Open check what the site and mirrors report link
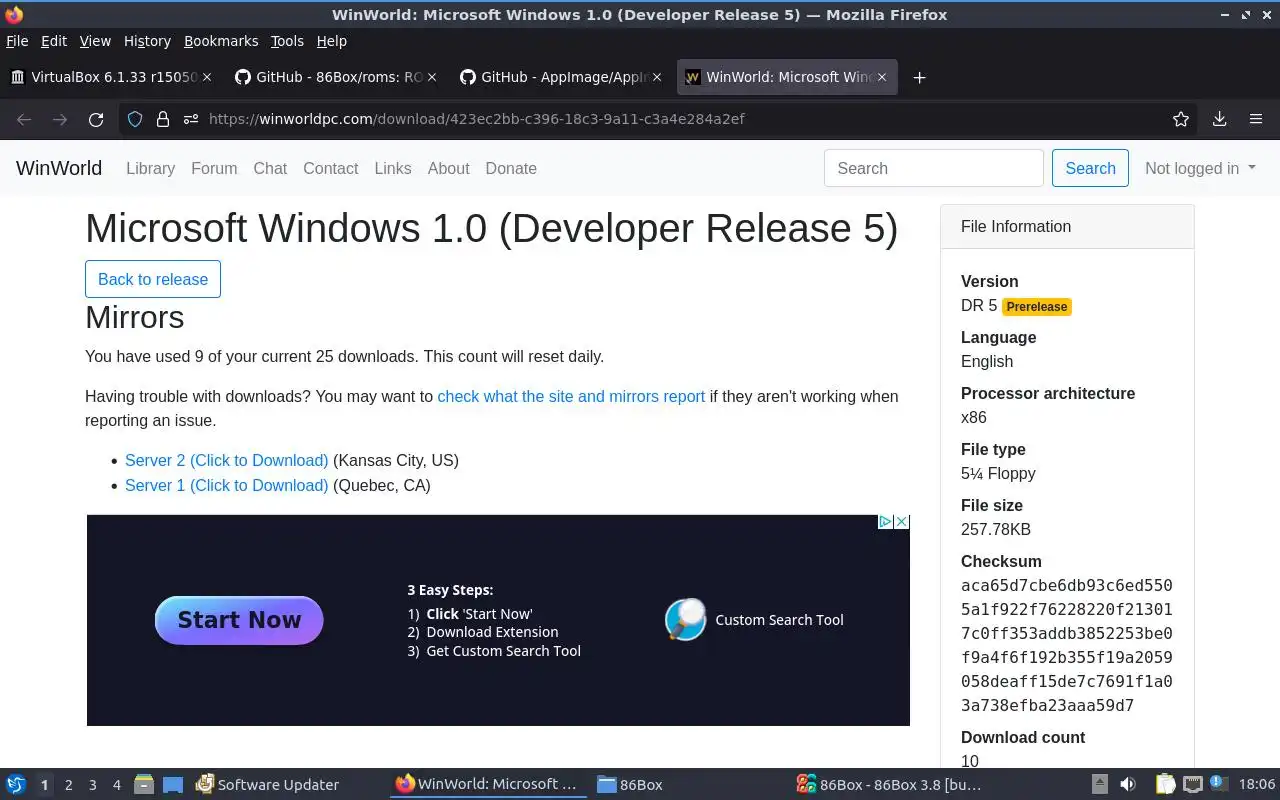 [x=571, y=396]
